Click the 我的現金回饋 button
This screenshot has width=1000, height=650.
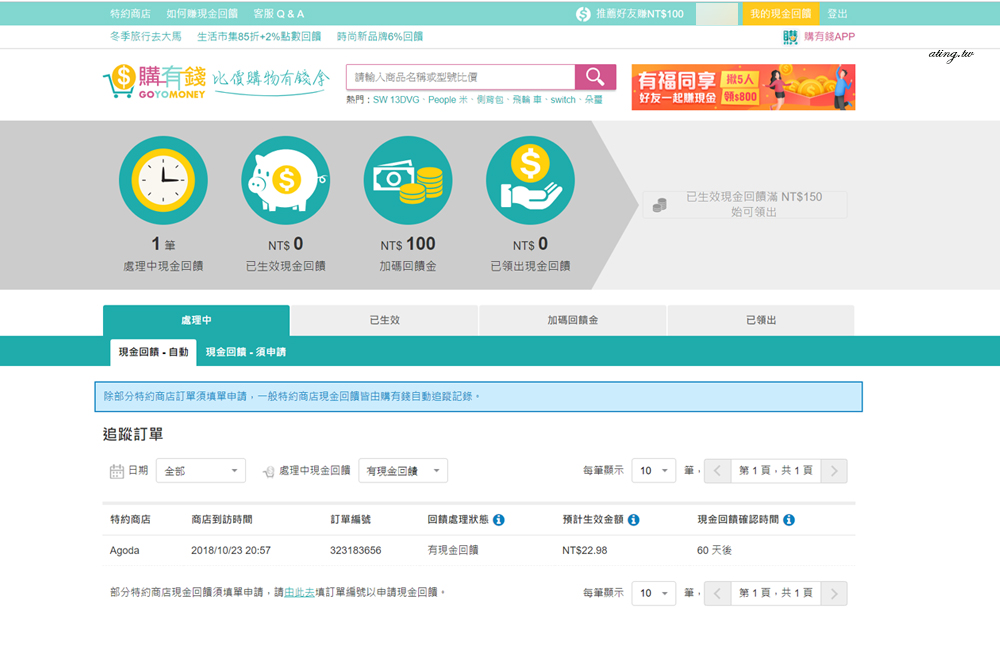click(780, 14)
